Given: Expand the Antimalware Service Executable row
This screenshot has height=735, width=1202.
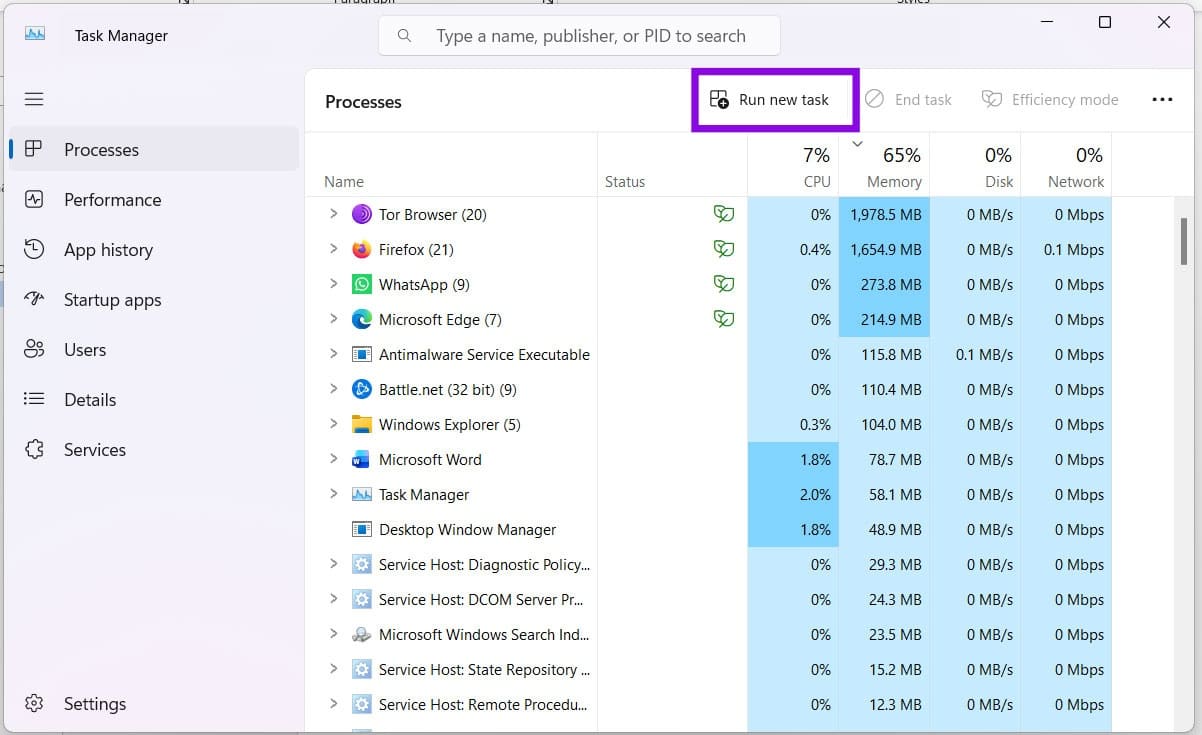Looking at the screenshot, I should pyautogui.click(x=333, y=354).
